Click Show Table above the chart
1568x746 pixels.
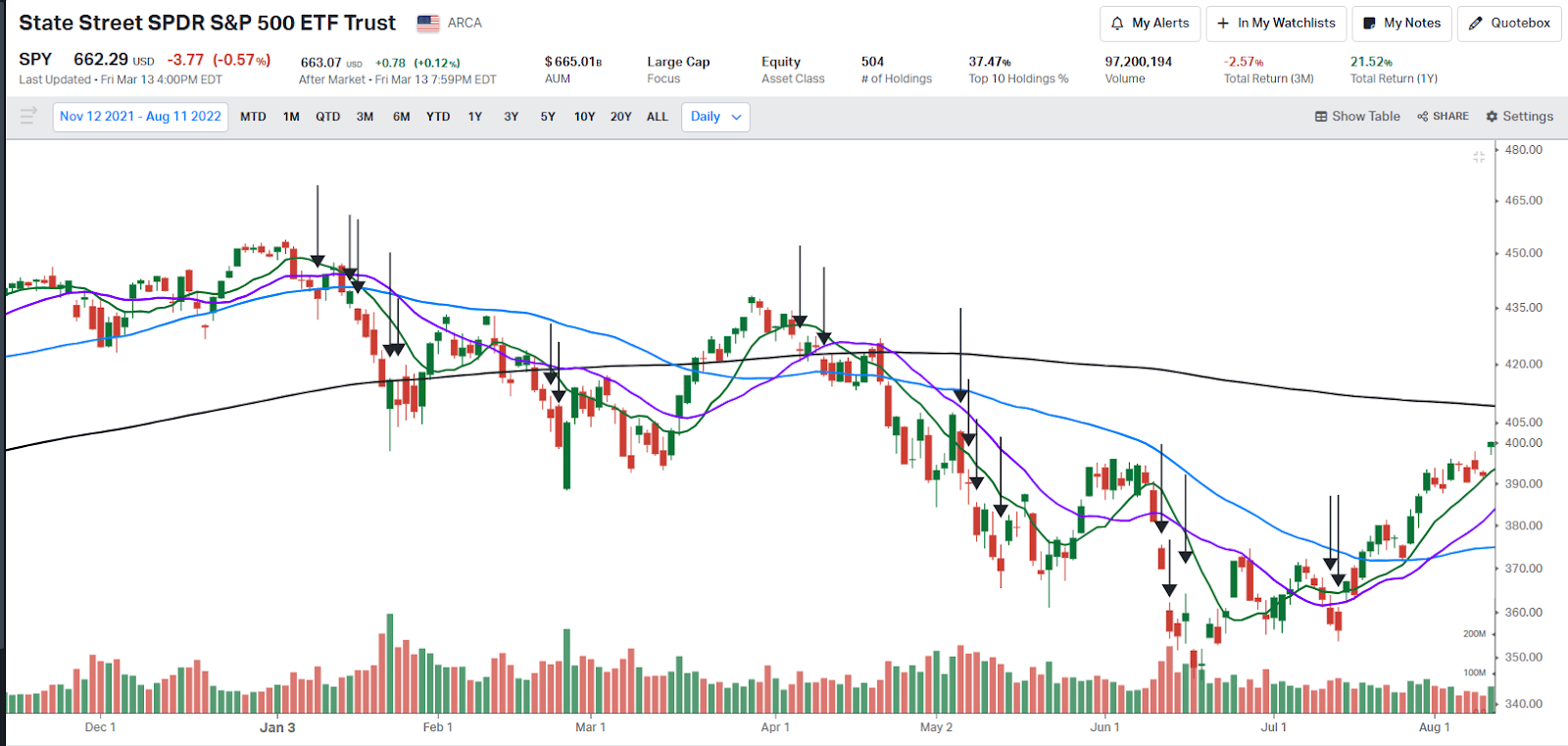click(1357, 117)
